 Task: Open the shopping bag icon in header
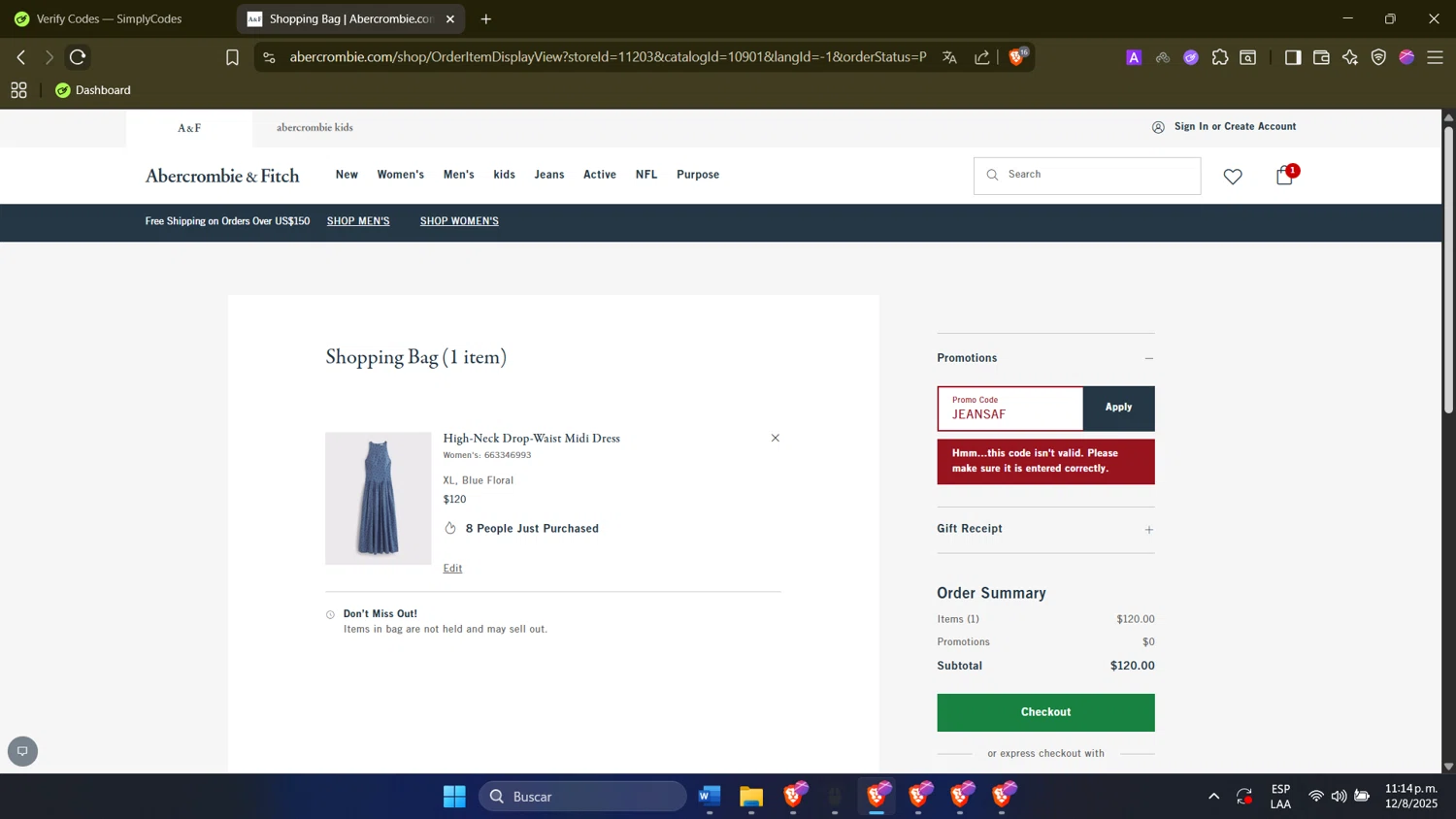(1285, 176)
